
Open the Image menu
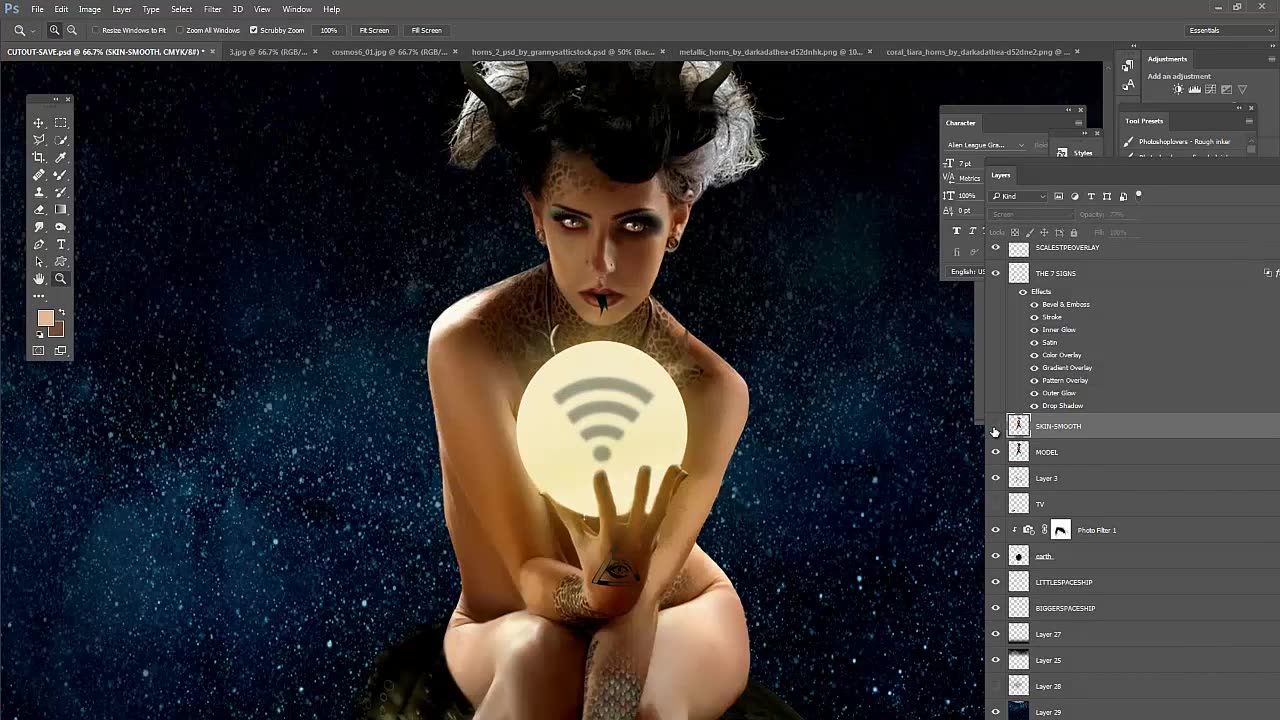[x=90, y=9]
